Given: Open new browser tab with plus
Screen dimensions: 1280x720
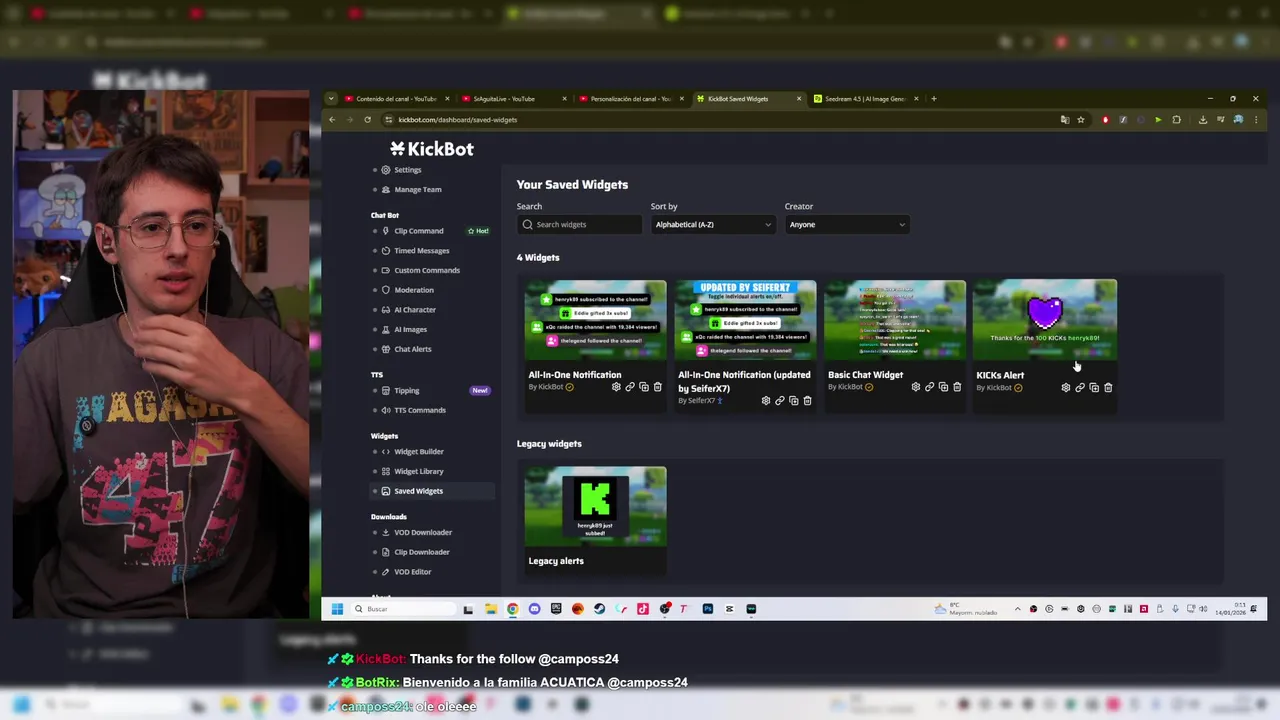Looking at the screenshot, I should click(934, 99).
